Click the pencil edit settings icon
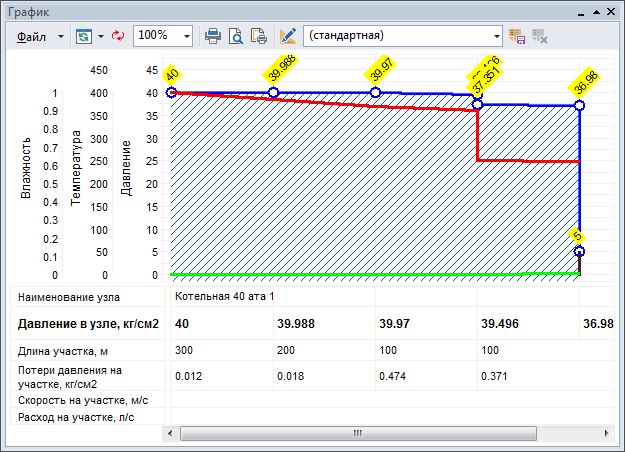 tap(288, 35)
